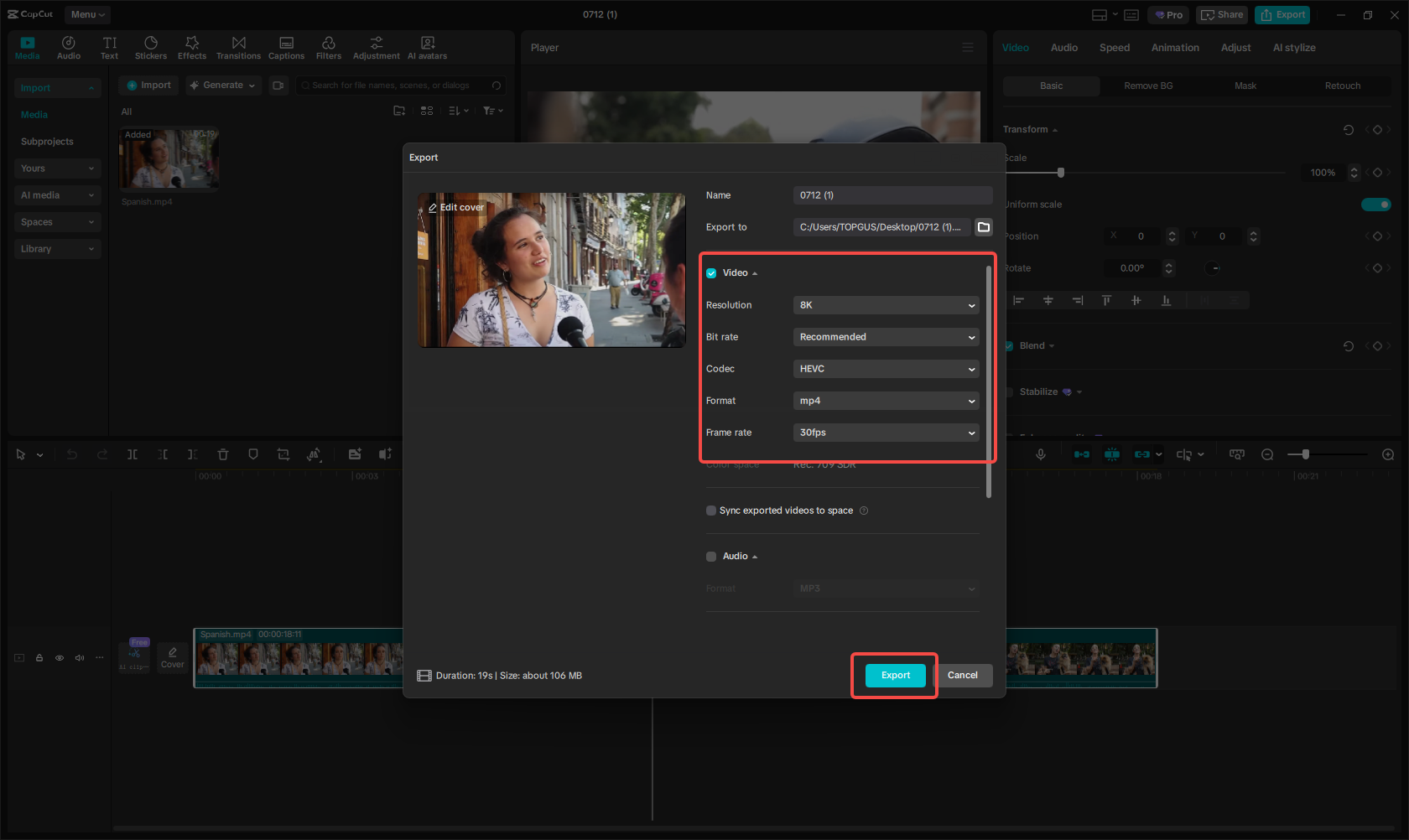Viewport: 1409px width, 840px height.
Task: Click the Export button in the dialog
Action: pyautogui.click(x=894, y=675)
